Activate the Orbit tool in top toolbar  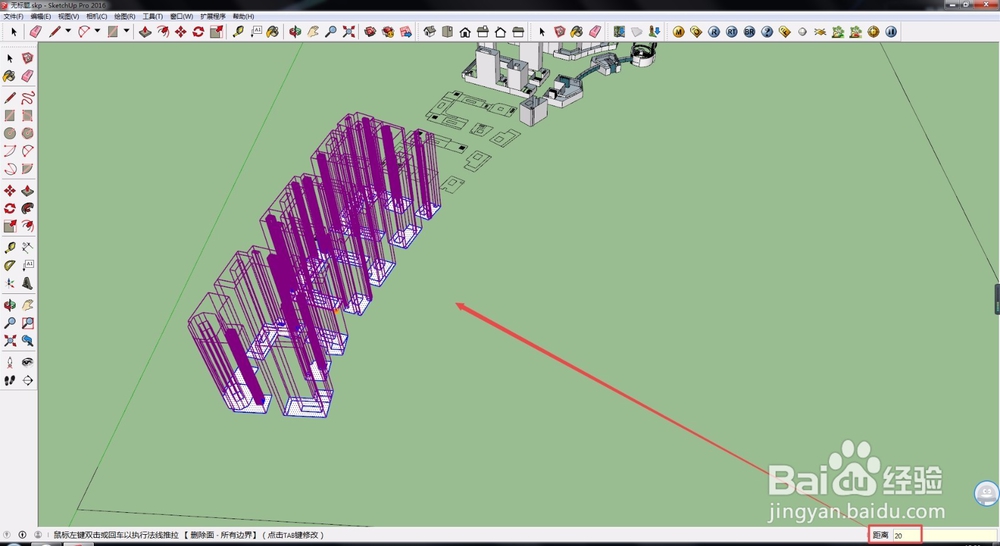pos(295,31)
